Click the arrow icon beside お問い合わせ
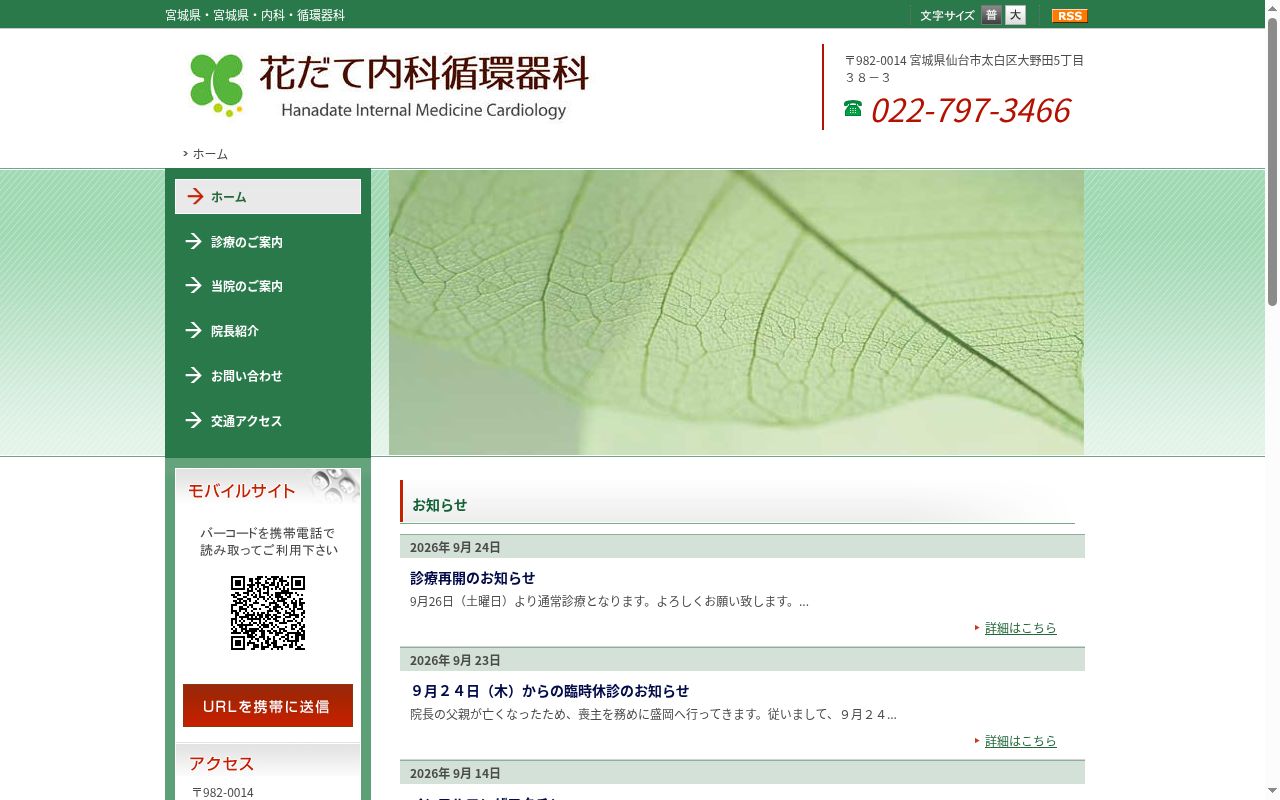 (x=194, y=376)
